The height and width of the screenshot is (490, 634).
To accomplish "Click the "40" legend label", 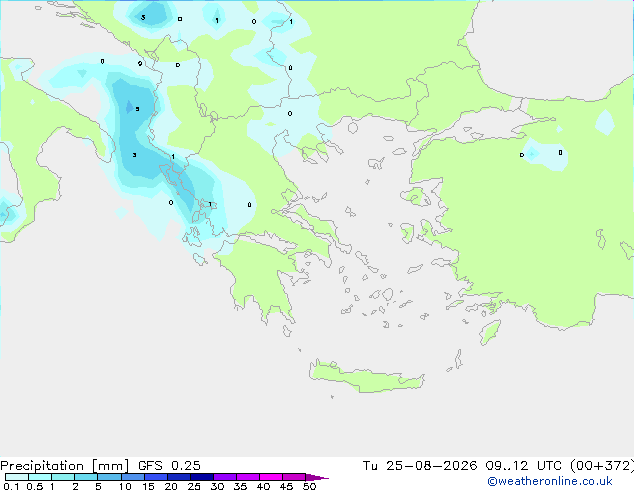I will (263, 486).
